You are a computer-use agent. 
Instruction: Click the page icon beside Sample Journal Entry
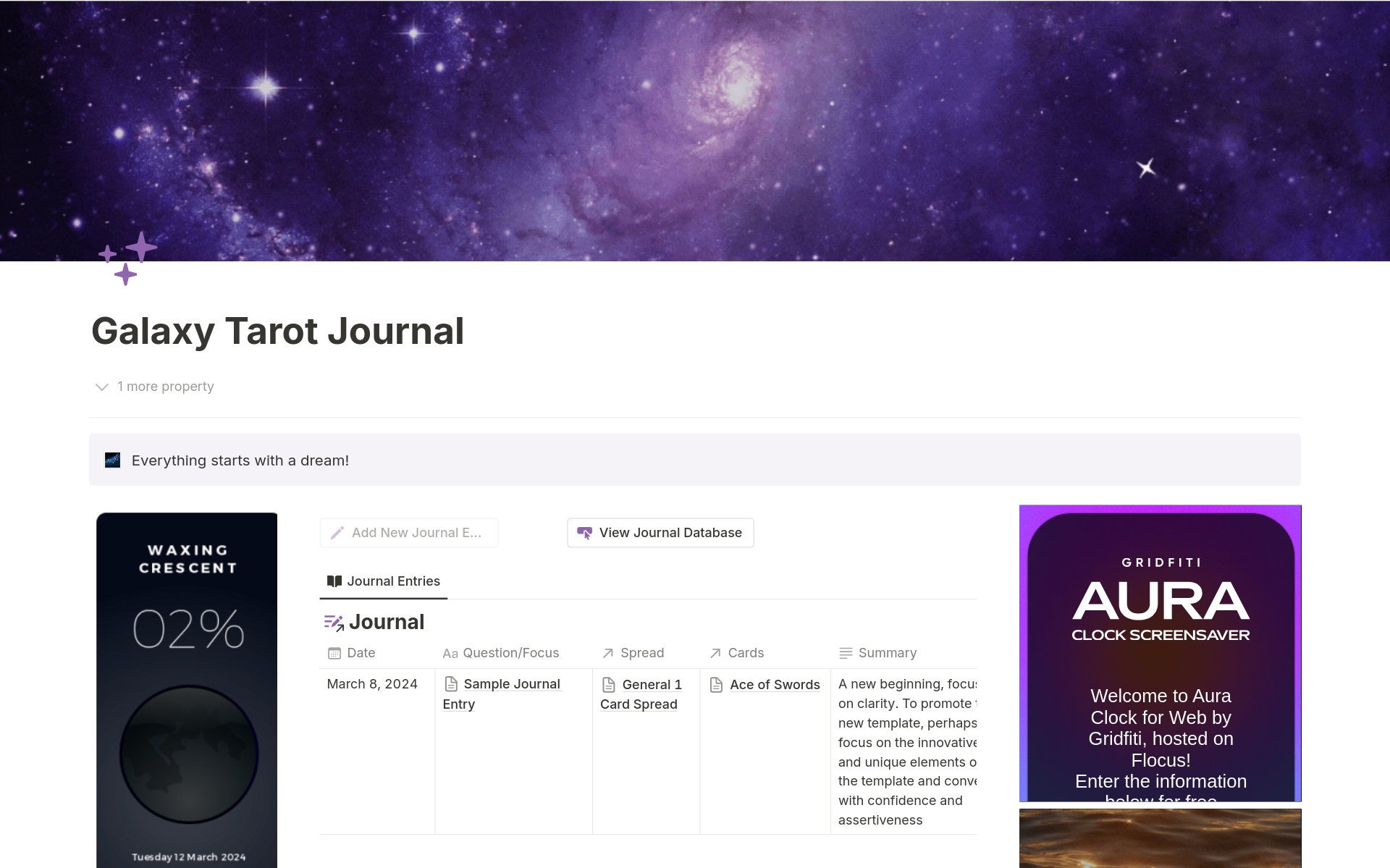450,683
